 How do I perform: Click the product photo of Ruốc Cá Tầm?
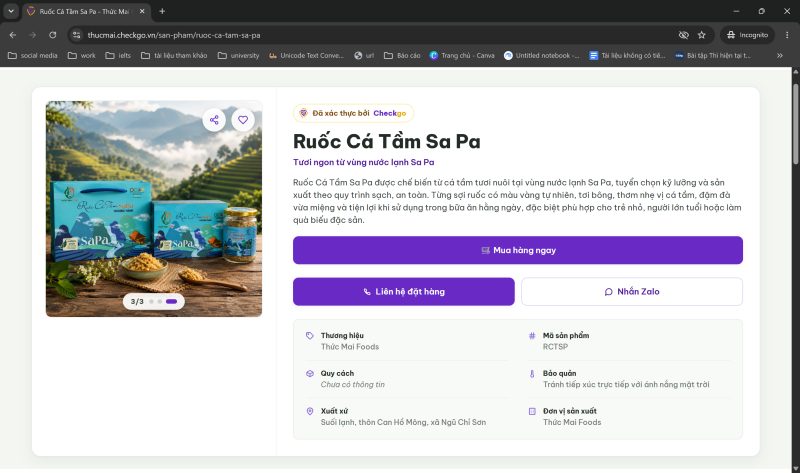tap(154, 209)
